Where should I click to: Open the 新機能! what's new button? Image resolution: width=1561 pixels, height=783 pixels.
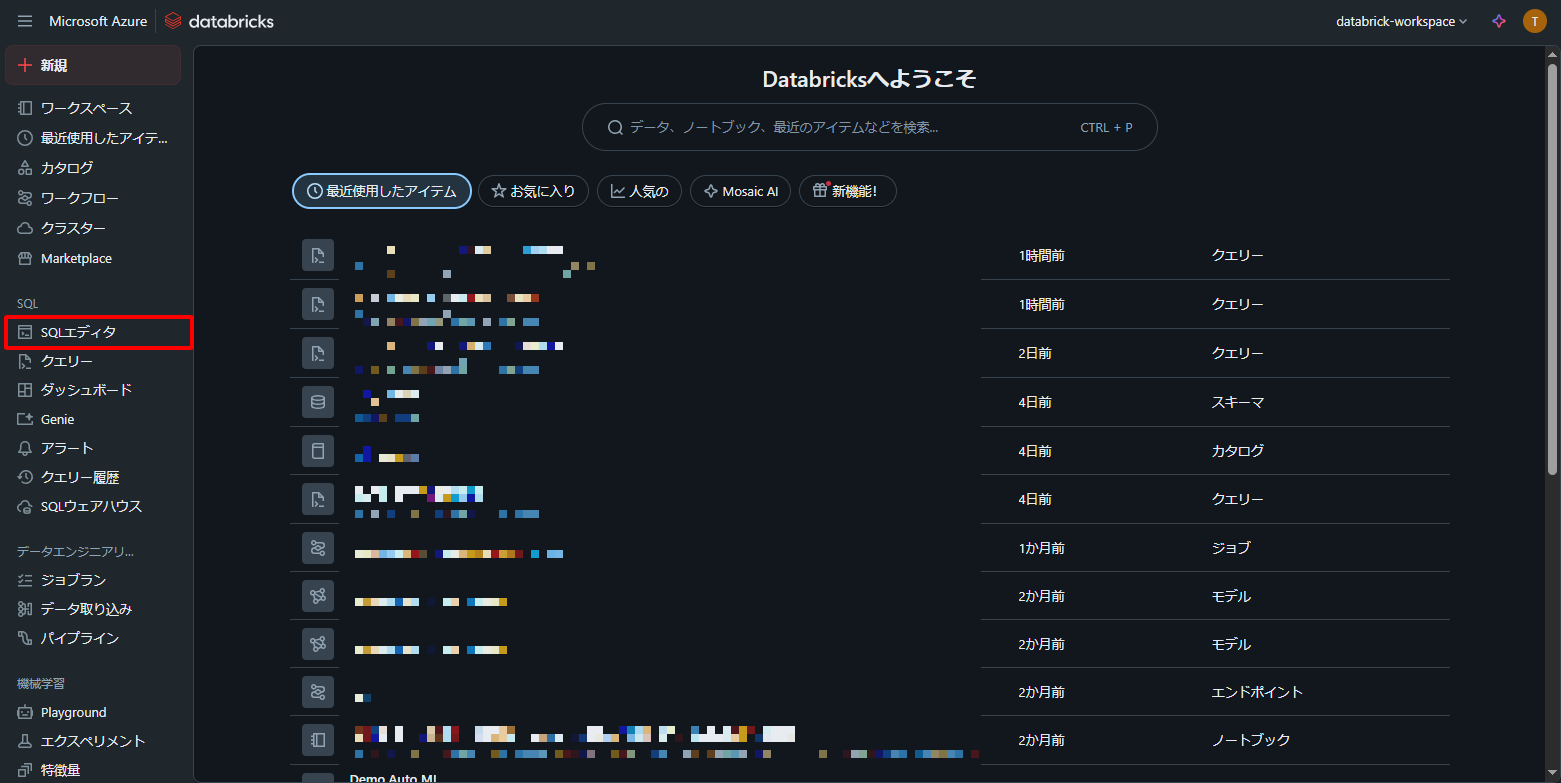click(x=847, y=191)
